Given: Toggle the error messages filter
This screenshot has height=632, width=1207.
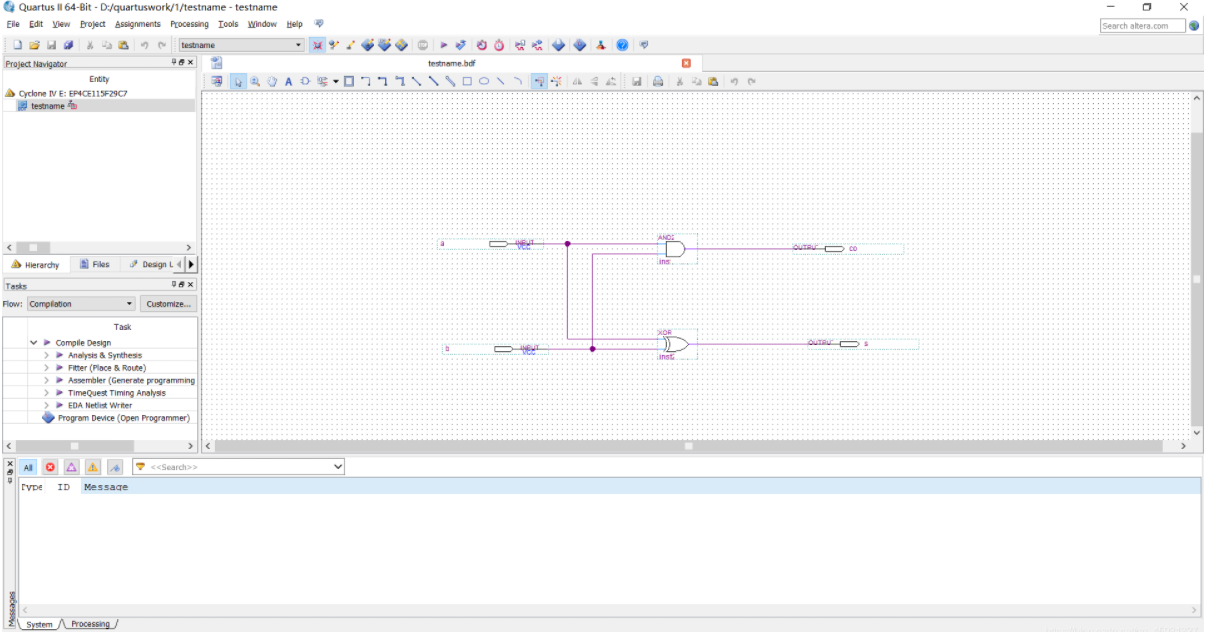Looking at the screenshot, I should click(50, 467).
